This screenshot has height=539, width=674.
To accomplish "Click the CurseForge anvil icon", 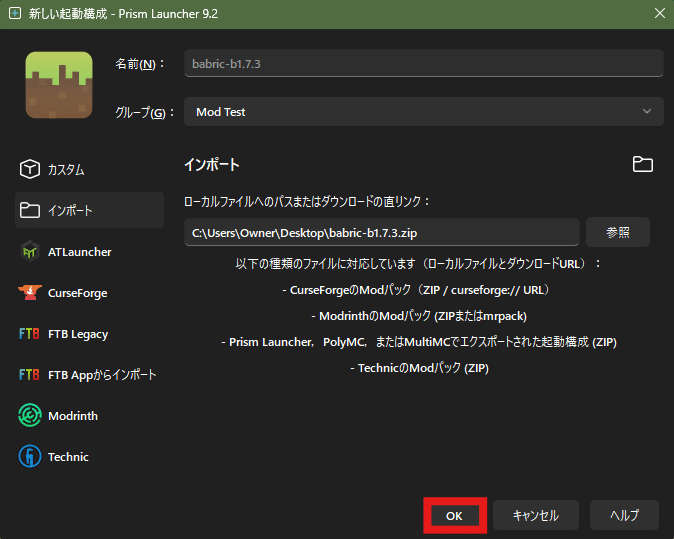I will [x=30, y=293].
